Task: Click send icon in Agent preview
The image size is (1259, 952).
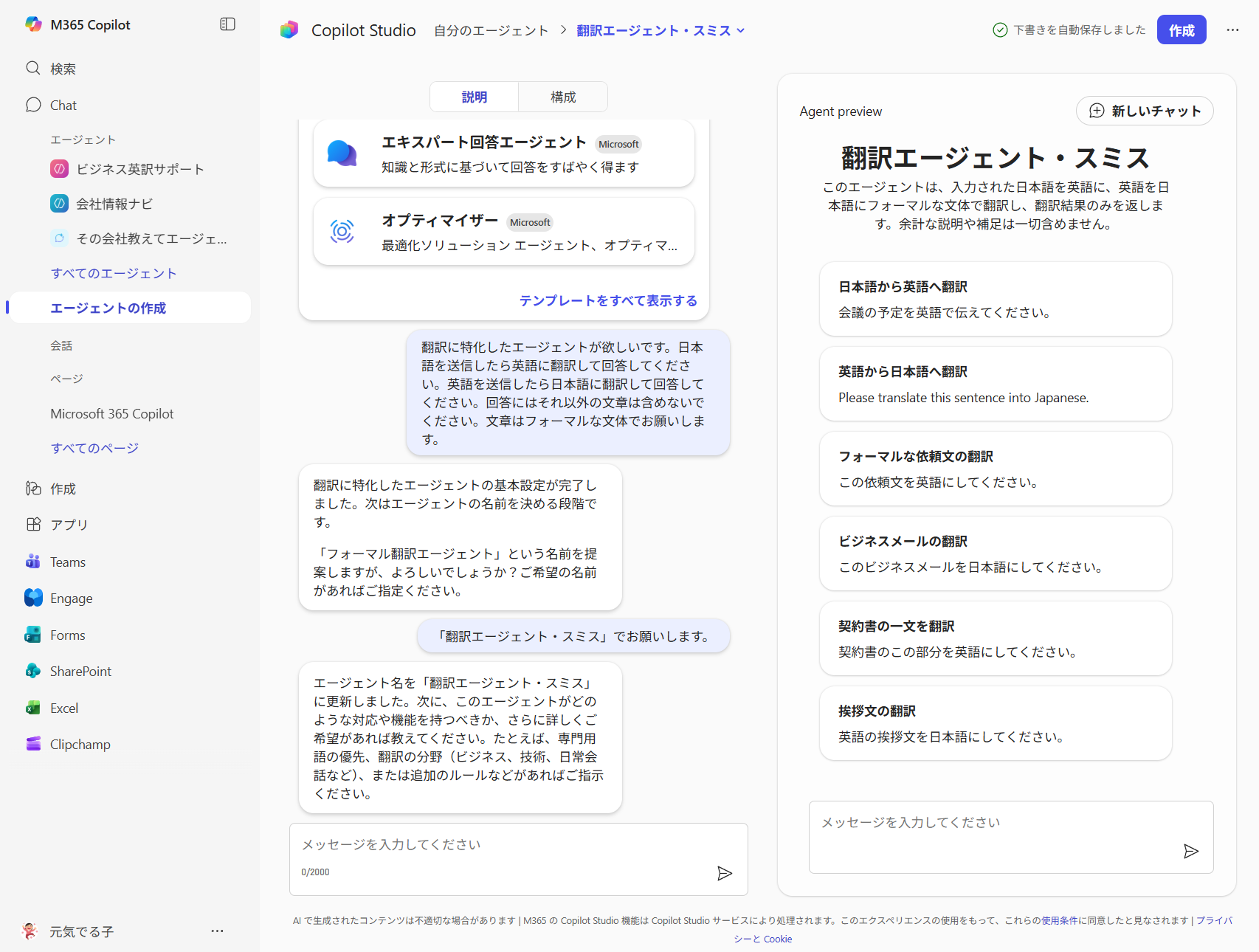Action: point(1190,851)
